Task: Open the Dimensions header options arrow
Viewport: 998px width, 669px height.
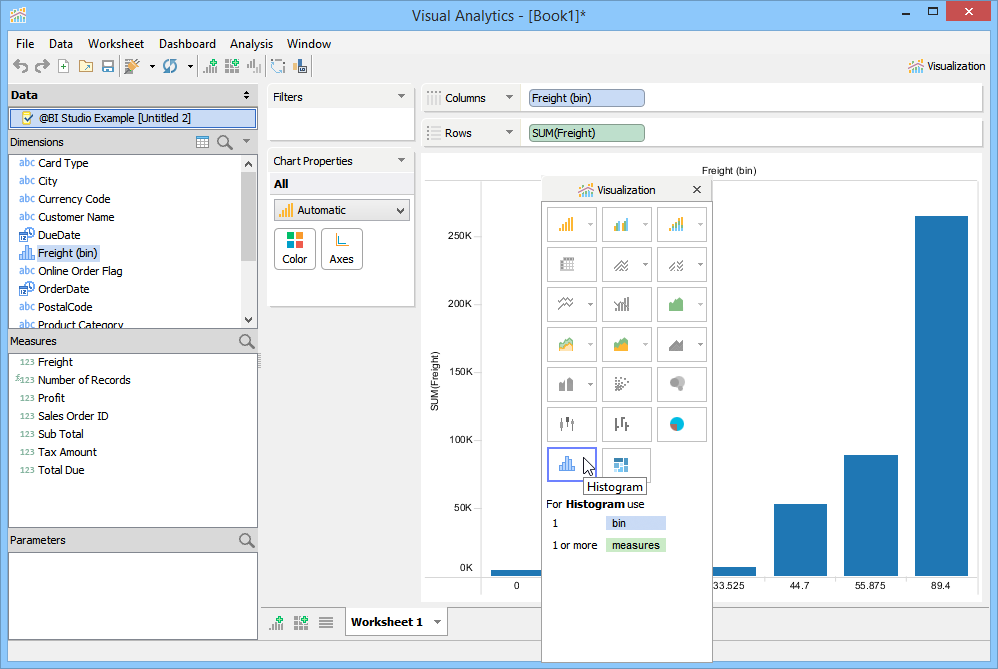Action: [246, 141]
